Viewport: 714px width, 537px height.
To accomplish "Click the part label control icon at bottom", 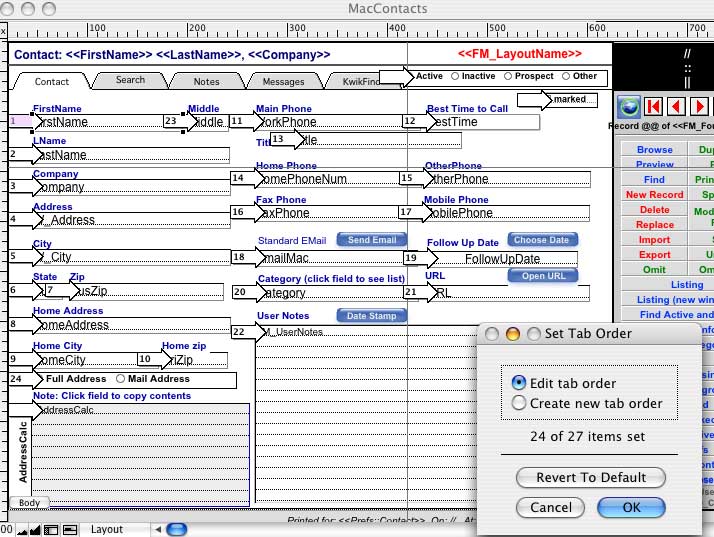I will [x=66, y=529].
